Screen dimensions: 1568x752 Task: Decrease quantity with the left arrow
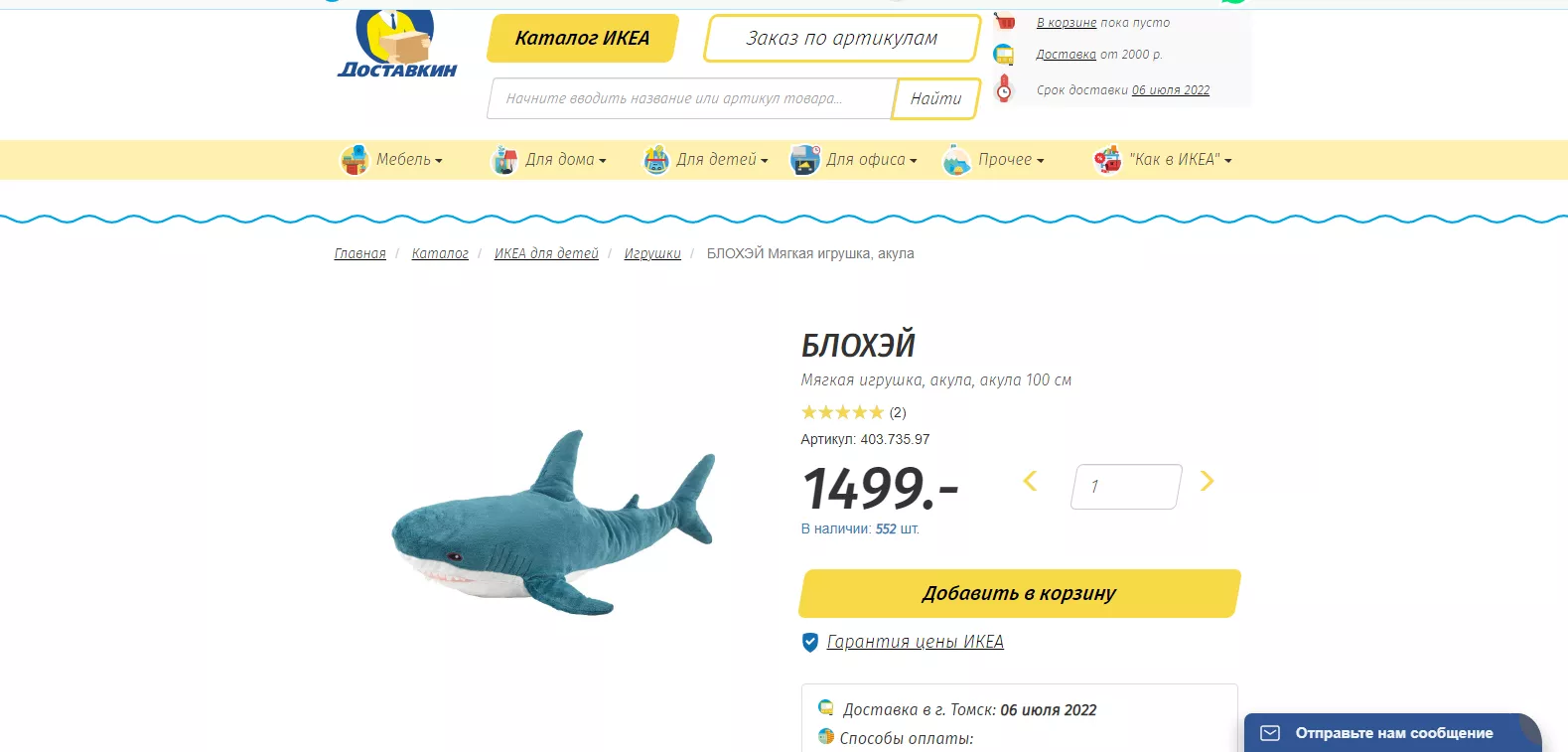pos(1030,481)
